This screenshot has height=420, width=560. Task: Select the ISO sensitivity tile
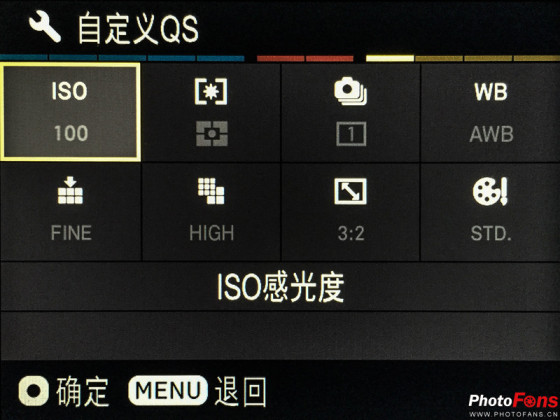[70, 112]
